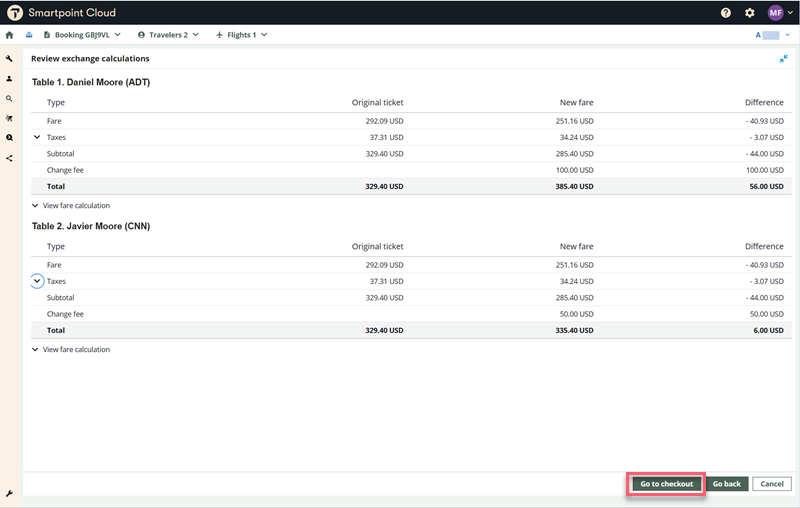The height and width of the screenshot is (508, 800).
Task: Collapse the panel using the blue arrows icon
Action: pyautogui.click(x=784, y=59)
